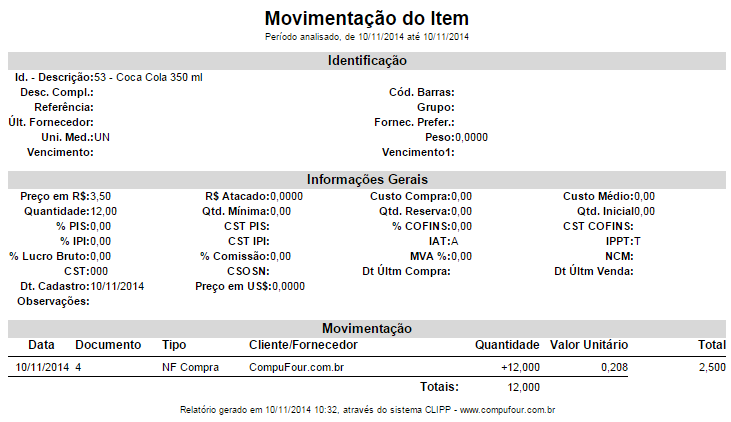This screenshot has height=422, width=731.
Task: Click the www.compufour.com.br footer link
Action: pos(507,410)
